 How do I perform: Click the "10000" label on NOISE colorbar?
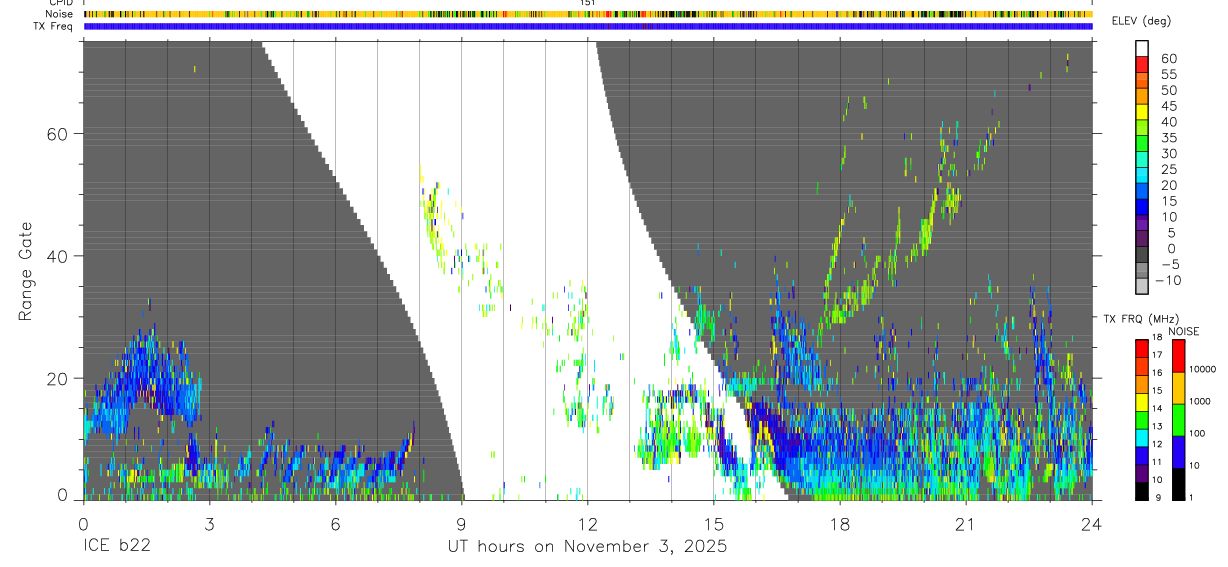pos(1203,369)
